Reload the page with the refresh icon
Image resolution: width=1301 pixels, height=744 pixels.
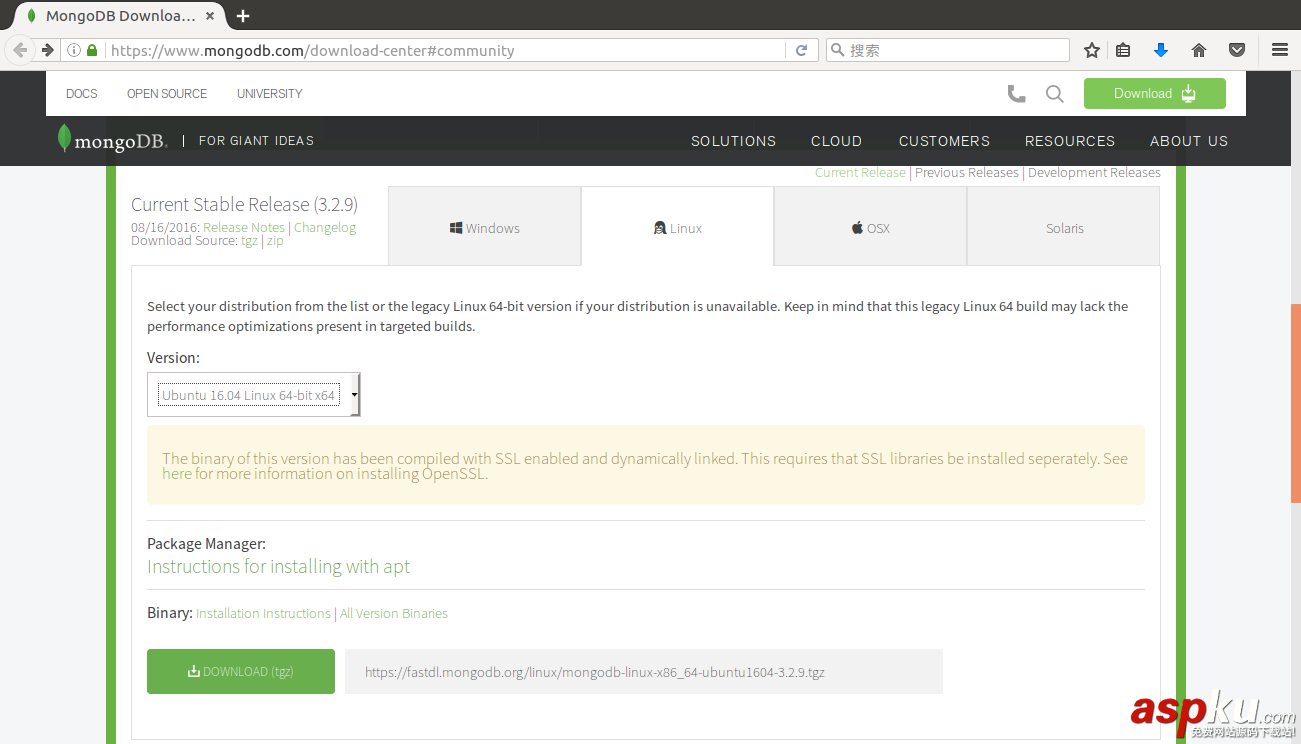coord(801,50)
